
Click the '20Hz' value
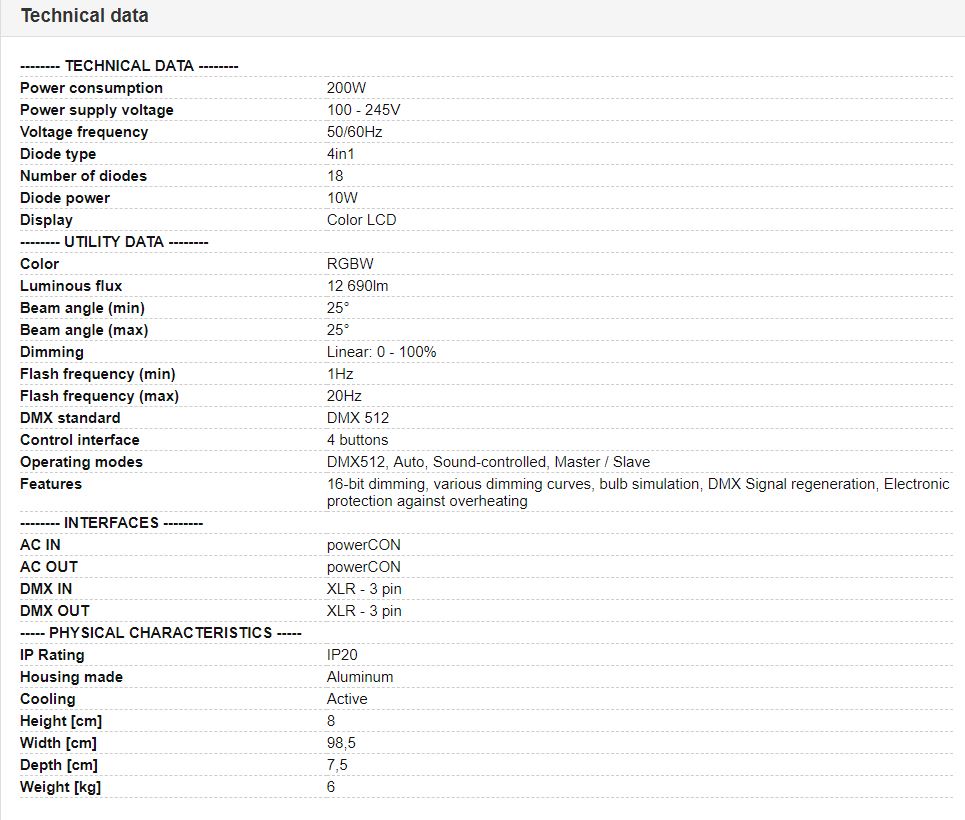coord(344,396)
